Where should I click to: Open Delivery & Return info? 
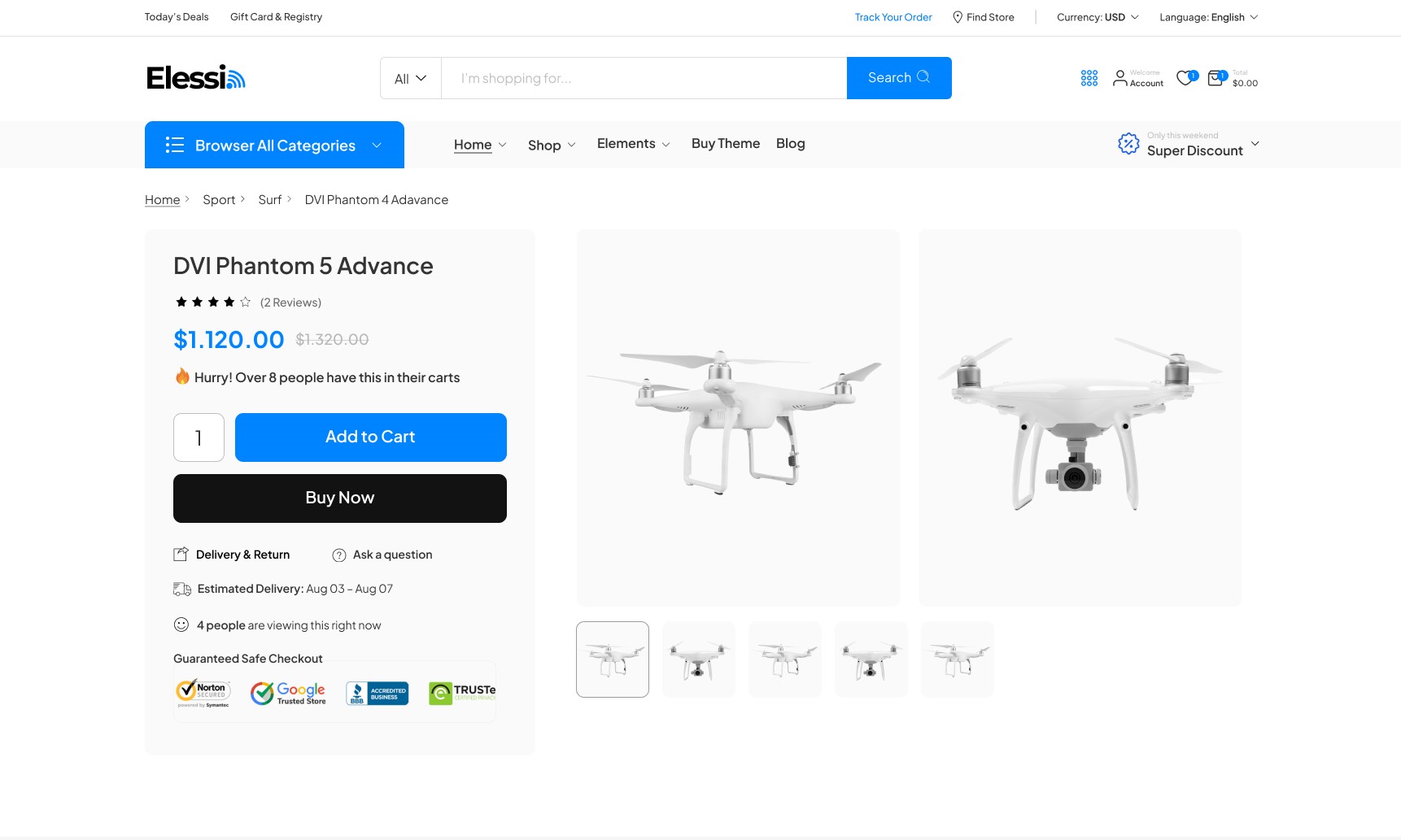232,555
